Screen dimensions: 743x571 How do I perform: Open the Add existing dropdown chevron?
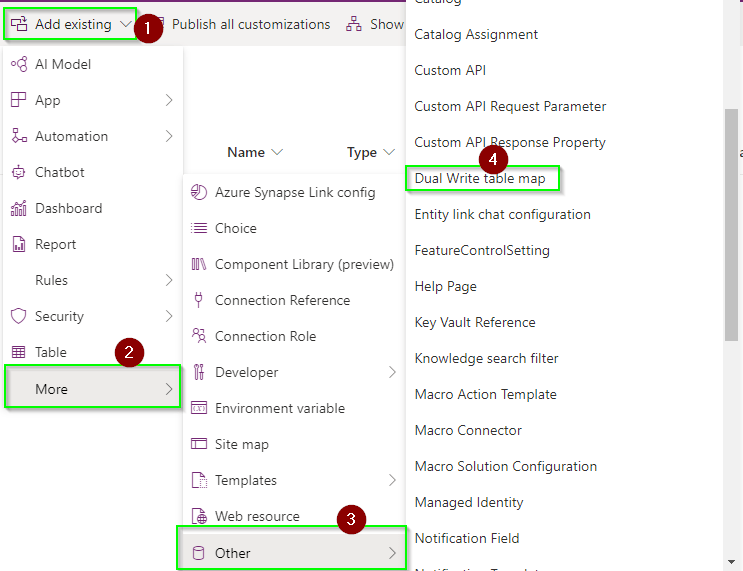tap(126, 24)
